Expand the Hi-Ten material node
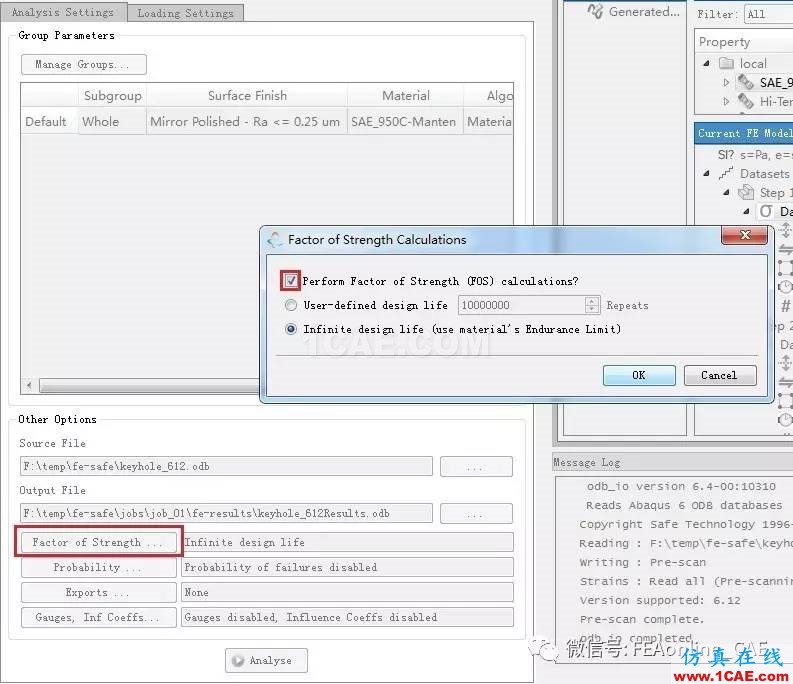The width and height of the screenshot is (793, 684). click(726, 102)
